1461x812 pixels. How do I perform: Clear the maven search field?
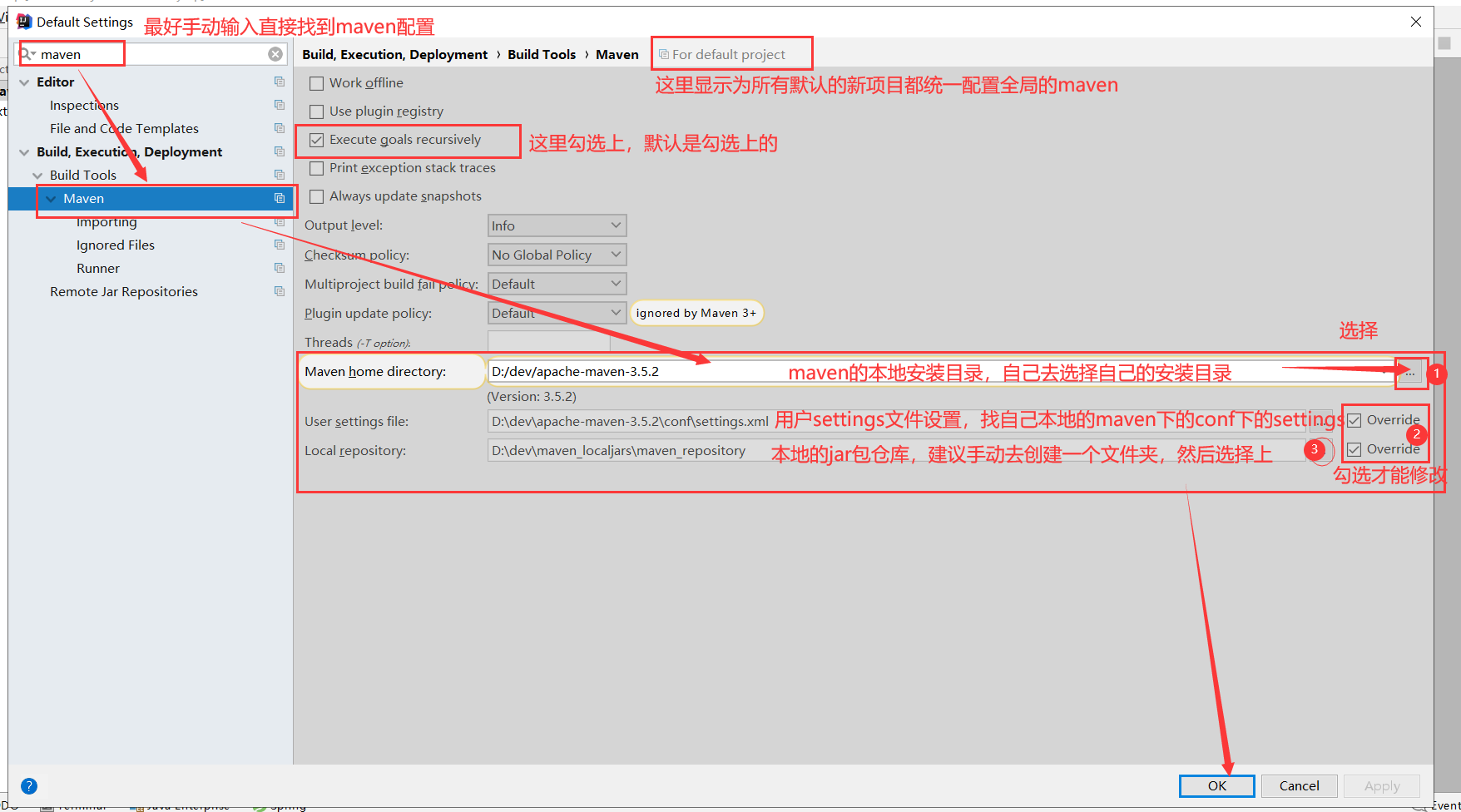click(275, 54)
